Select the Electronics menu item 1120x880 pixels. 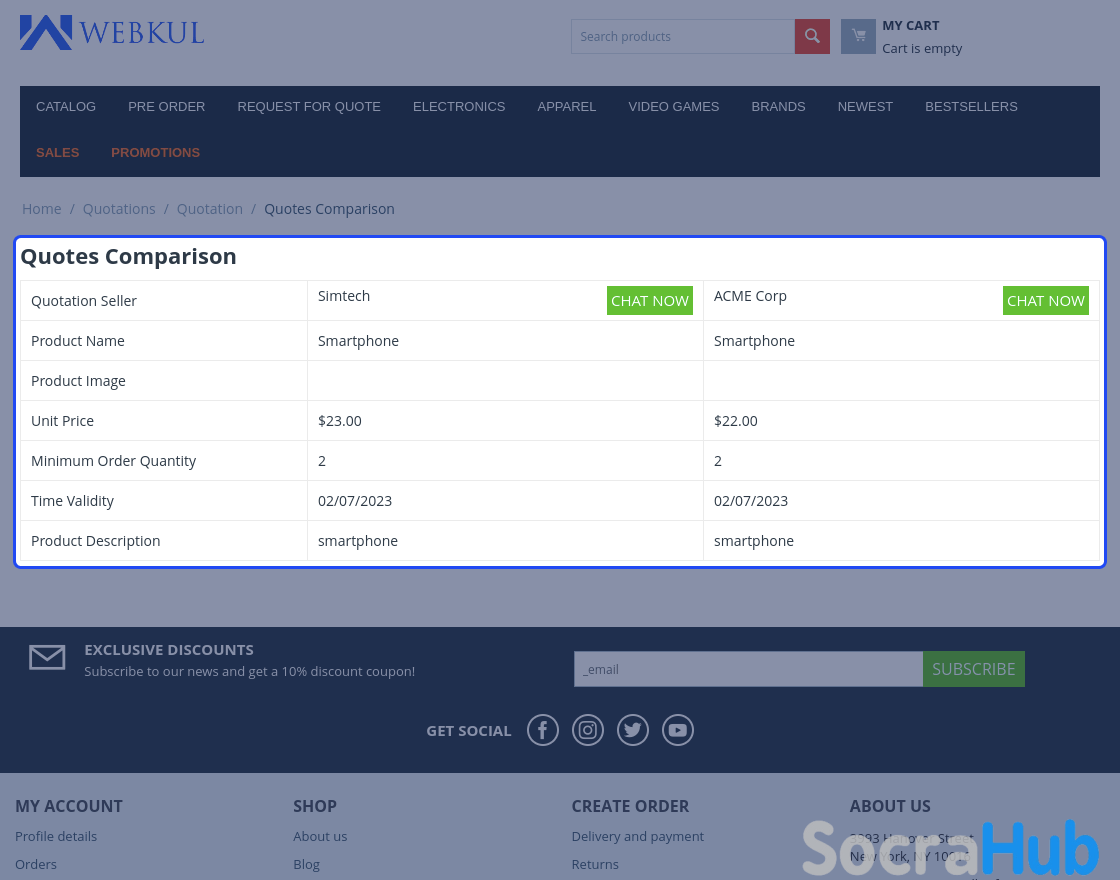pos(459,107)
